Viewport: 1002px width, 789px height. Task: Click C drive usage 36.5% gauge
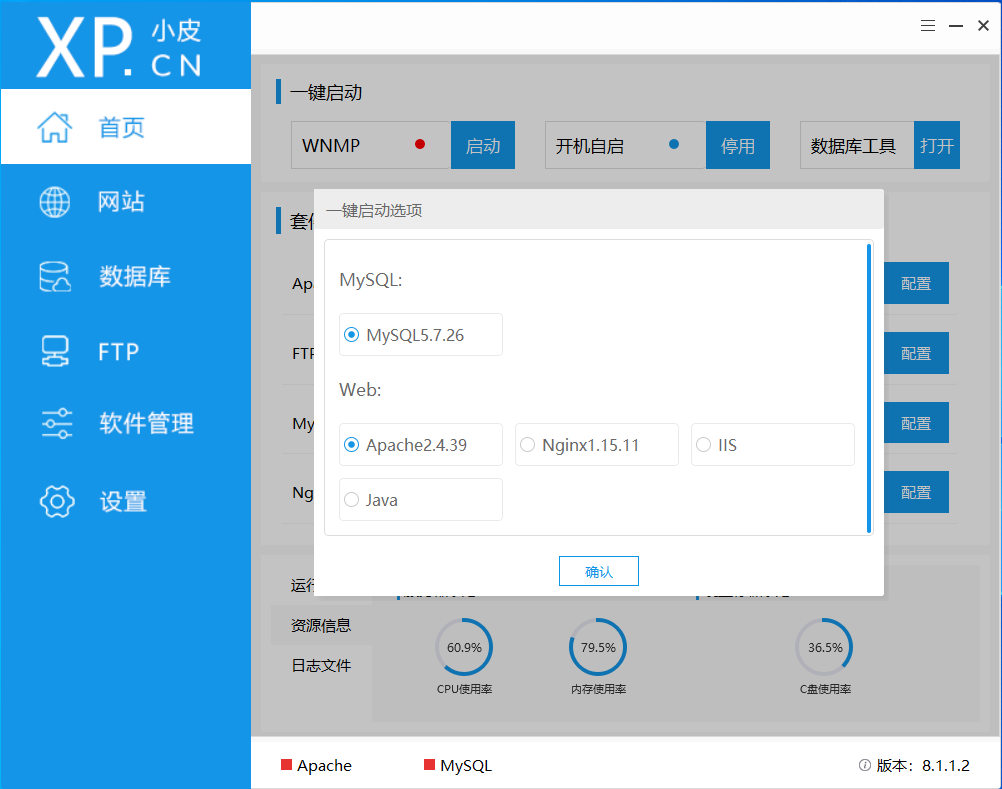[825, 647]
